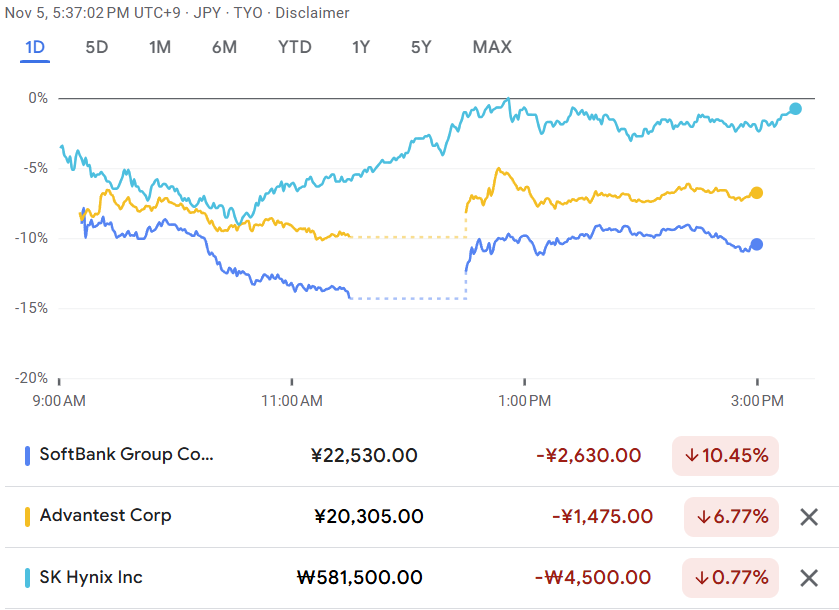Click the SoftBank blue line endpoint dot

pyautogui.click(x=756, y=244)
